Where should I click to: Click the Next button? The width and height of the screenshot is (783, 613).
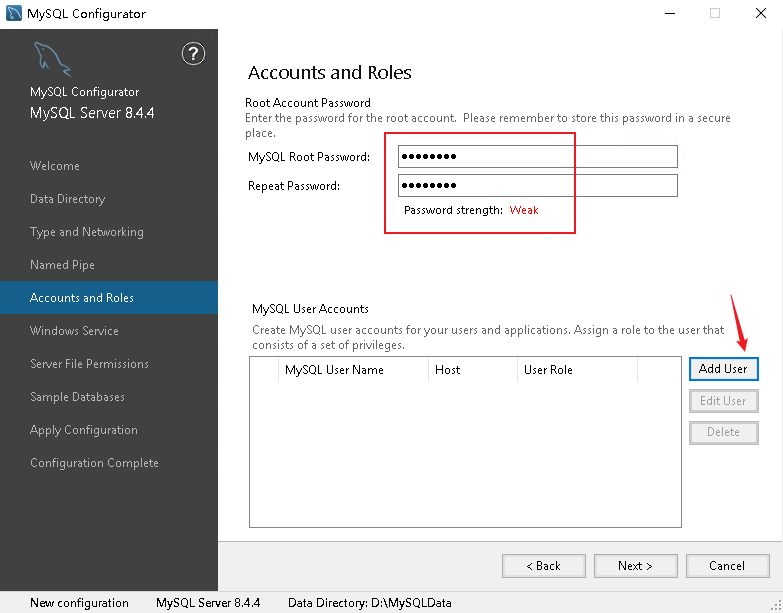[x=635, y=566]
